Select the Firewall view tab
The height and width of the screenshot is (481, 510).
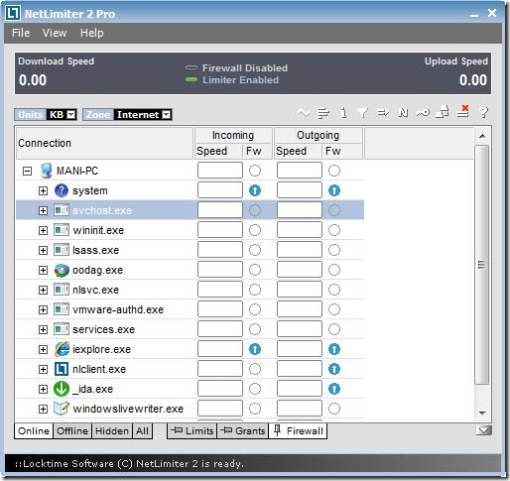298,431
